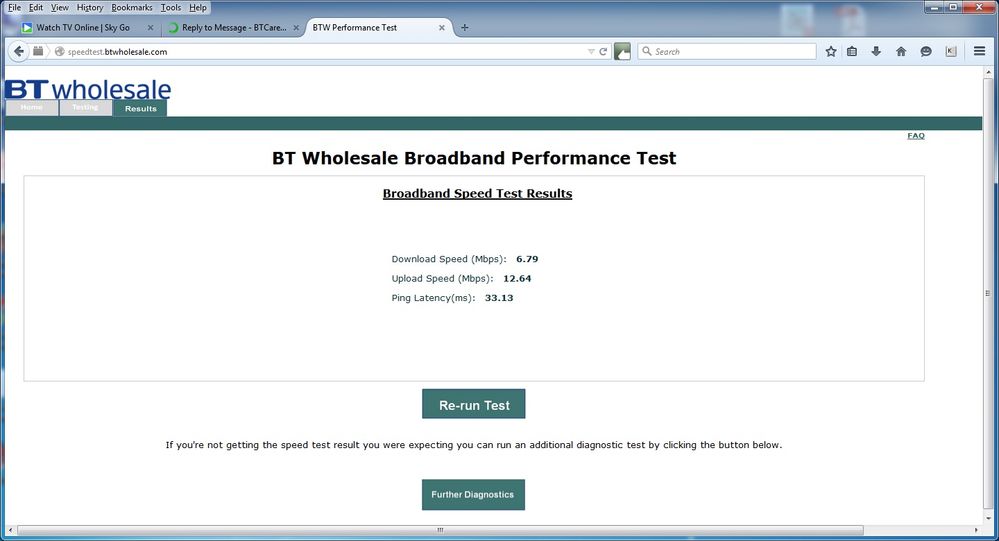Click the Upload Speed (Mbps) label
Image resolution: width=999 pixels, height=541 pixels.
pos(442,278)
